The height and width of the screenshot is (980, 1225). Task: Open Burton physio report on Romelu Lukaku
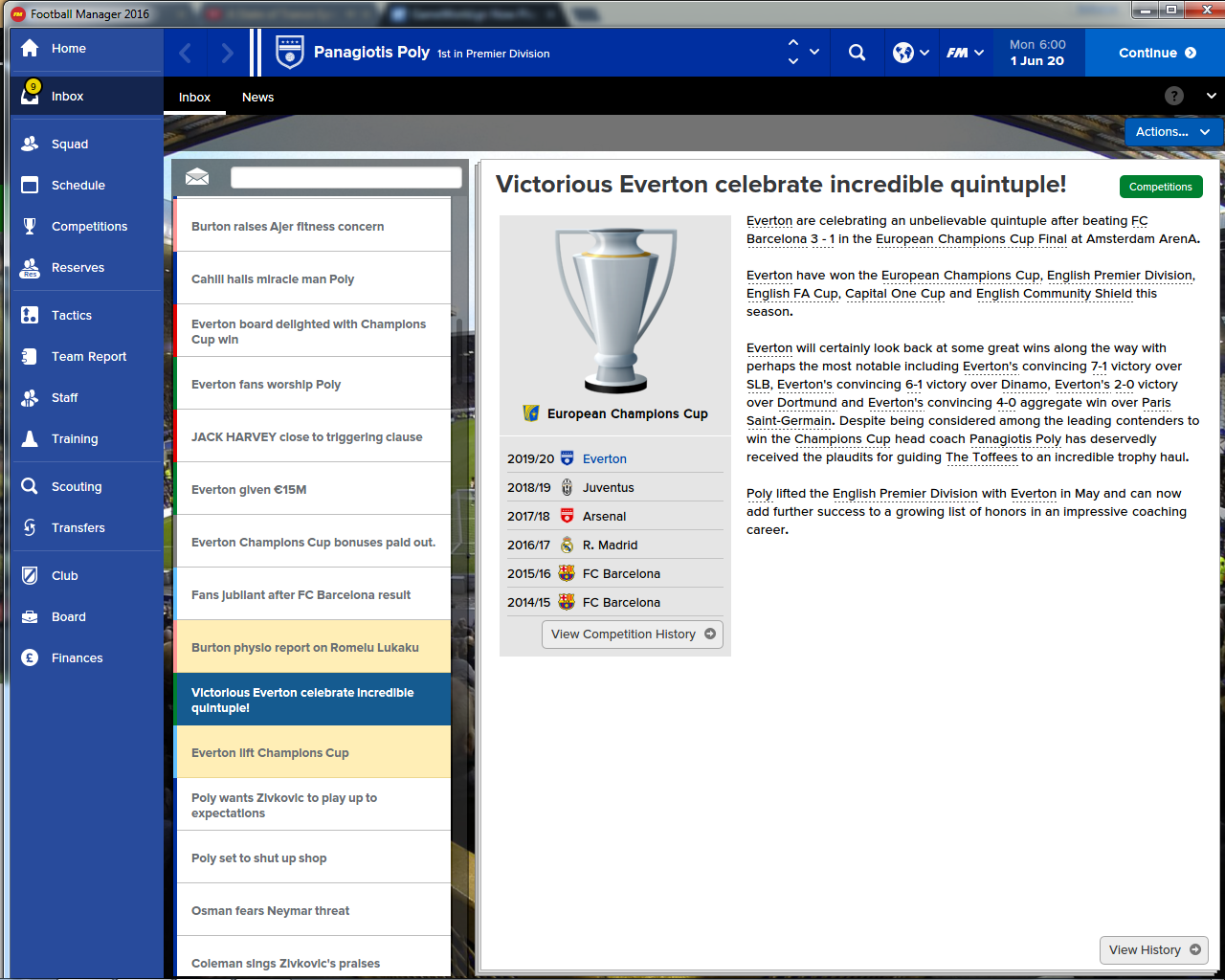tap(312, 647)
